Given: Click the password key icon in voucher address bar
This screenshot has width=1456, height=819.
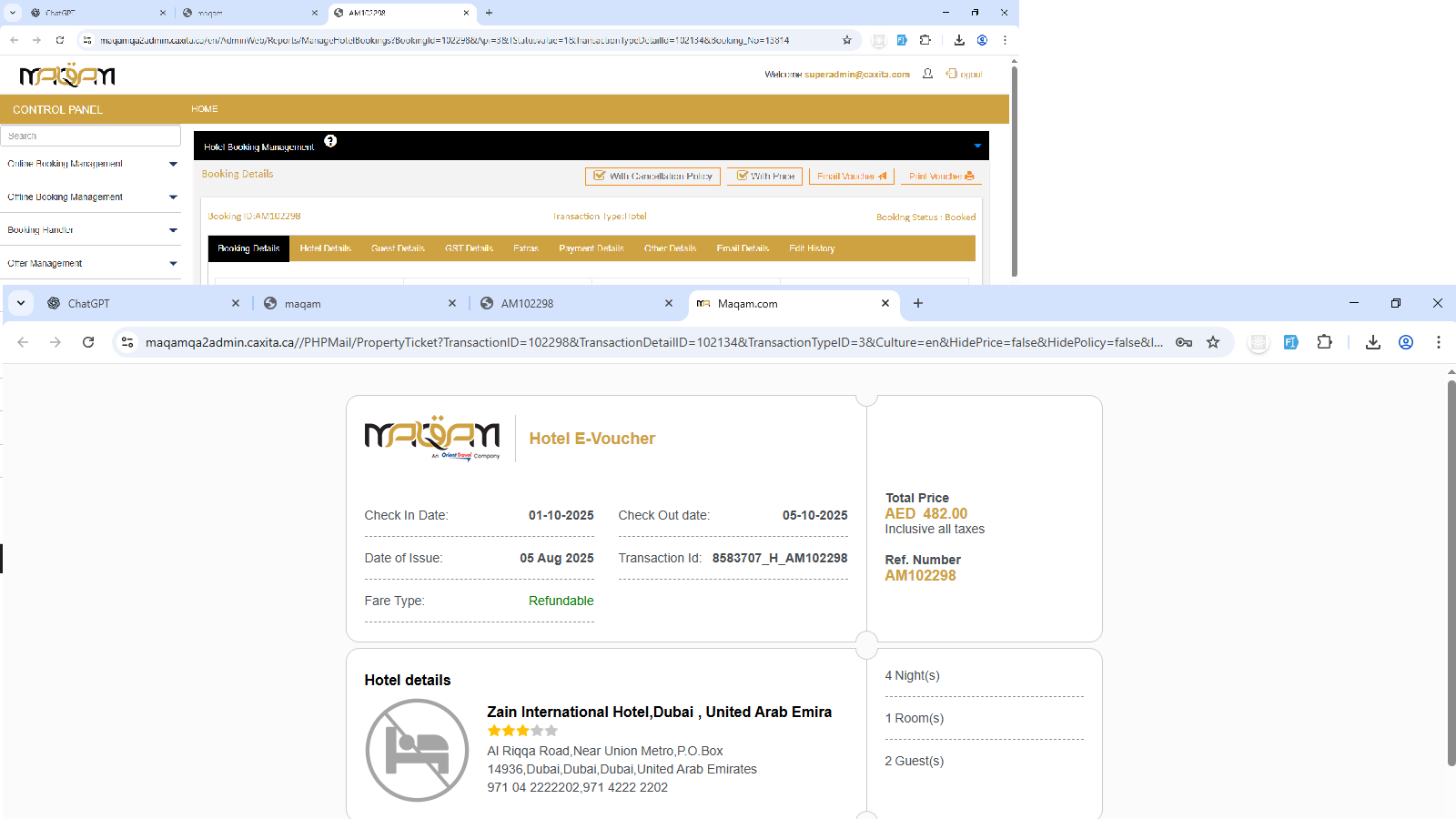Looking at the screenshot, I should tap(1183, 342).
